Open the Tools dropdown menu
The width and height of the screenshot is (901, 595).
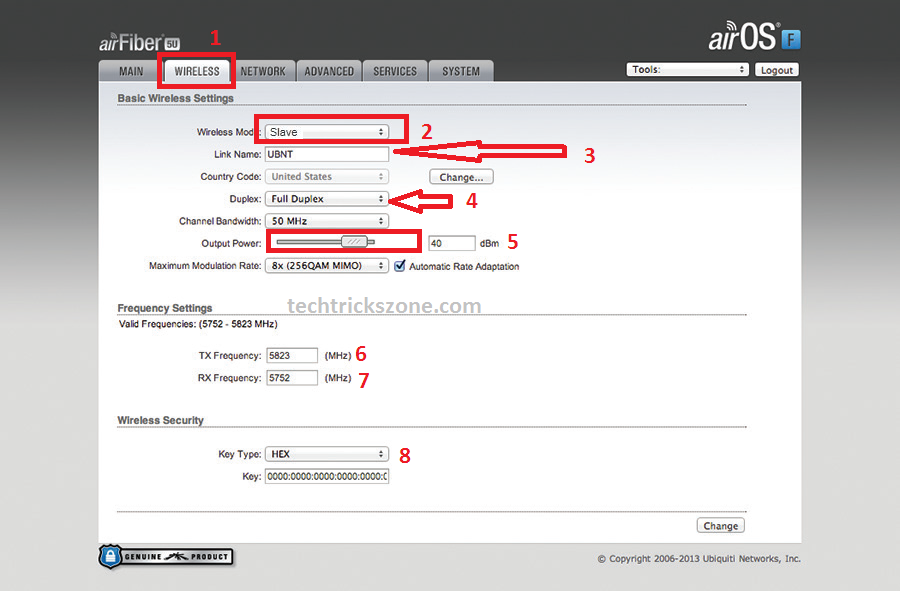coord(687,70)
